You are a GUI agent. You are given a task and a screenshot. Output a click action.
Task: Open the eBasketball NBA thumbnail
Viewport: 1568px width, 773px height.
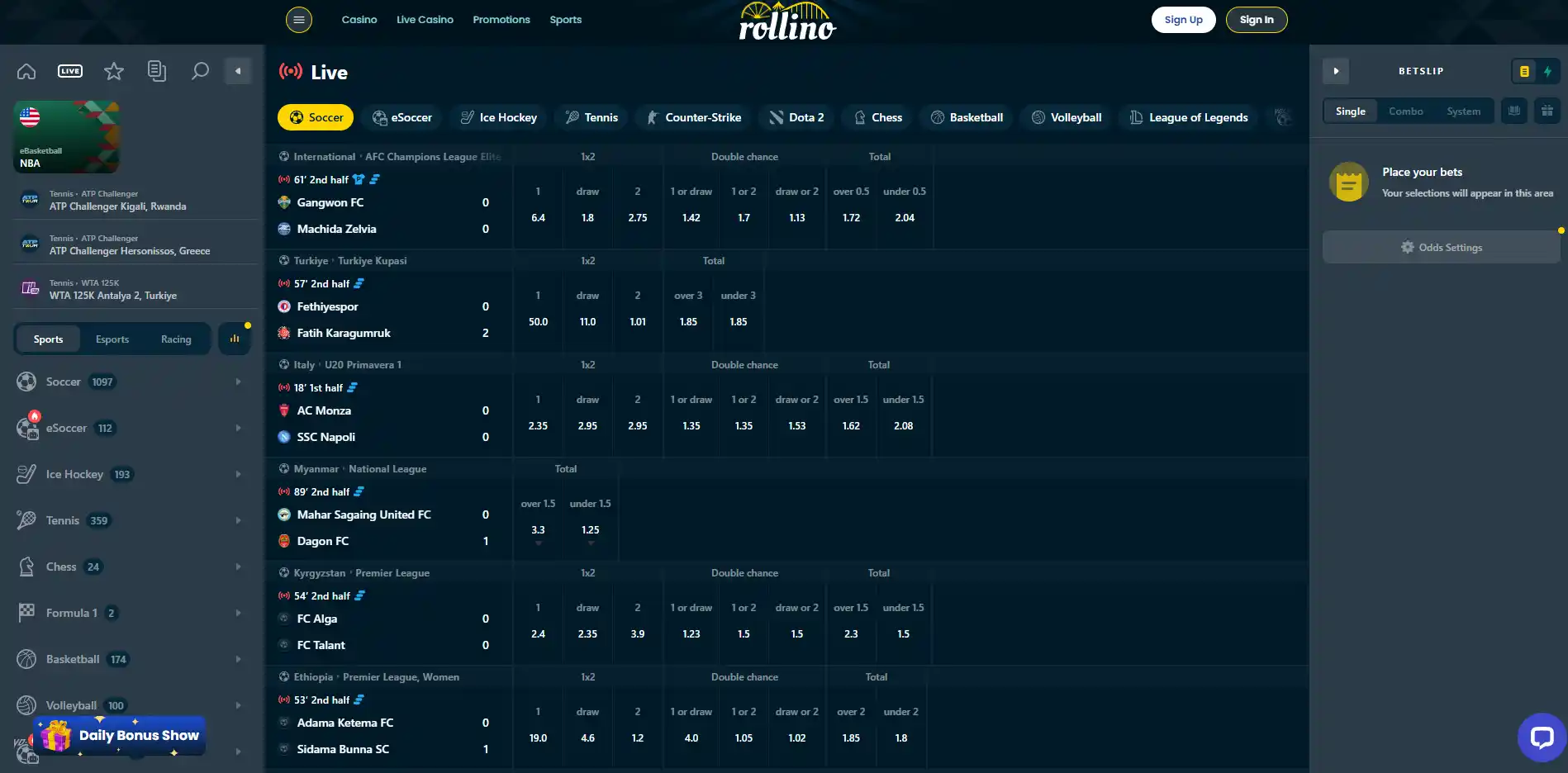(66, 137)
